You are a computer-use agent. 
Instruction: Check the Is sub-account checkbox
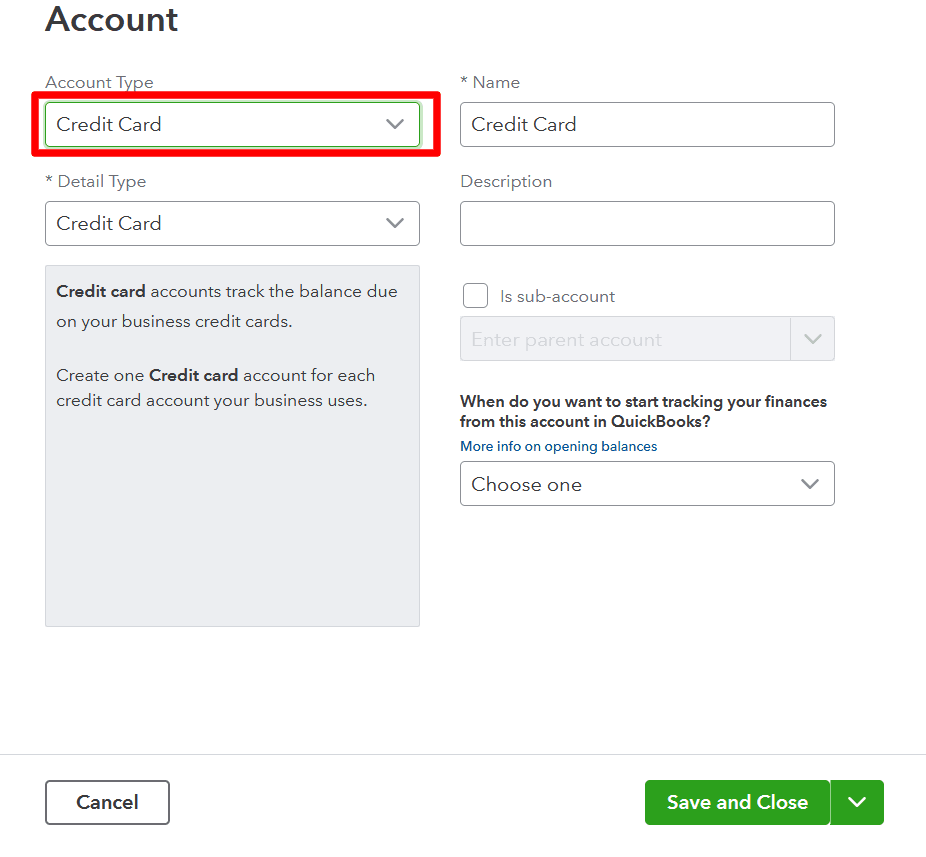coord(475,295)
